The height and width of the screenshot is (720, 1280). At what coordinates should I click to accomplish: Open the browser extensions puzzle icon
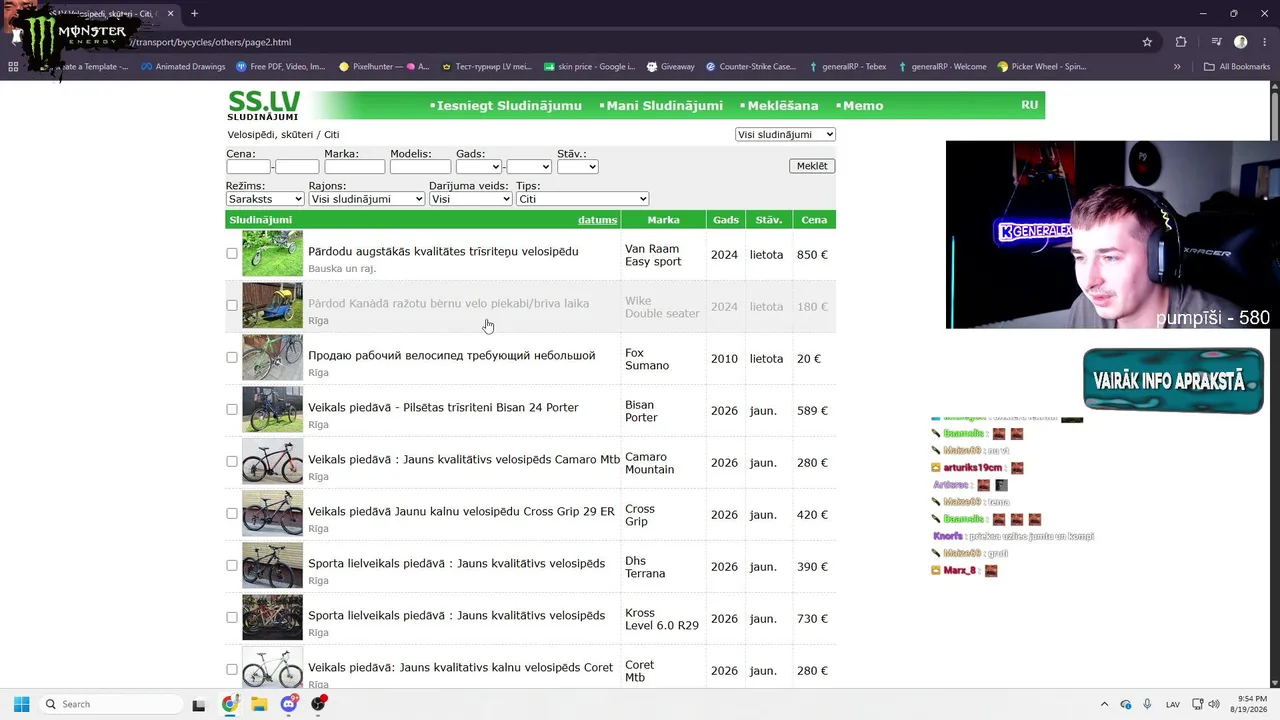[x=1181, y=42]
